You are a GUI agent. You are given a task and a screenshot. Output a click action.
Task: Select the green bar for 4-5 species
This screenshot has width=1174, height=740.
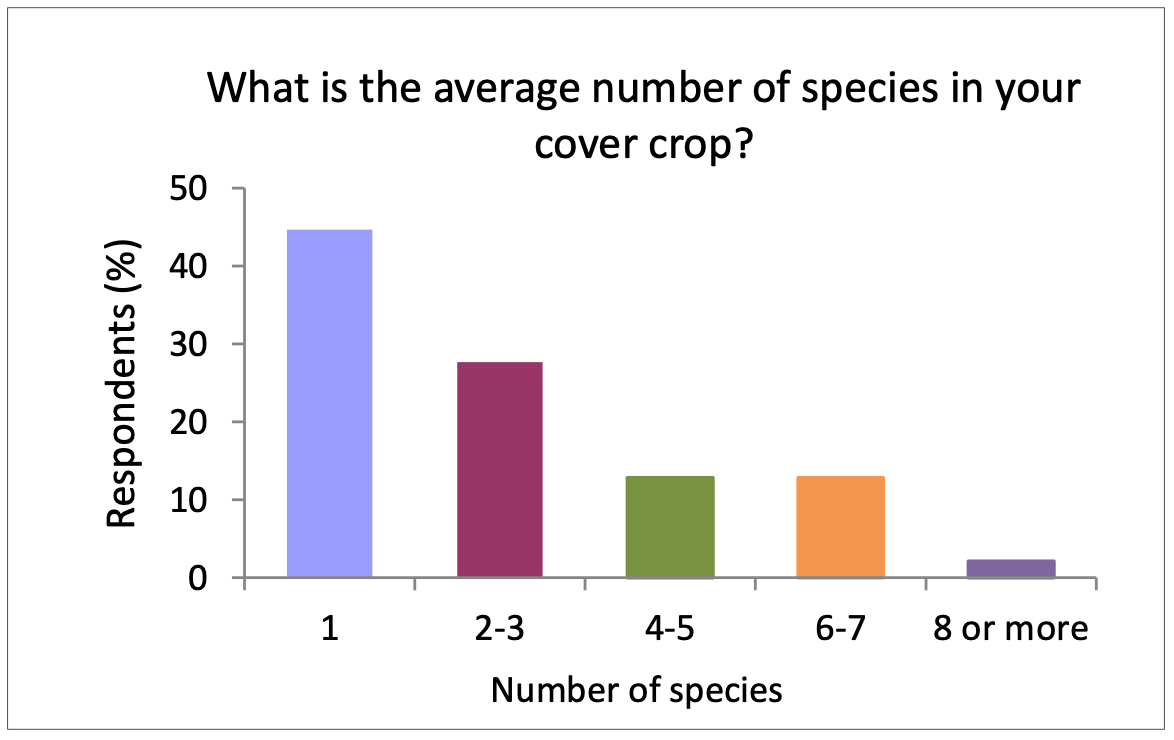[x=670, y=527]
